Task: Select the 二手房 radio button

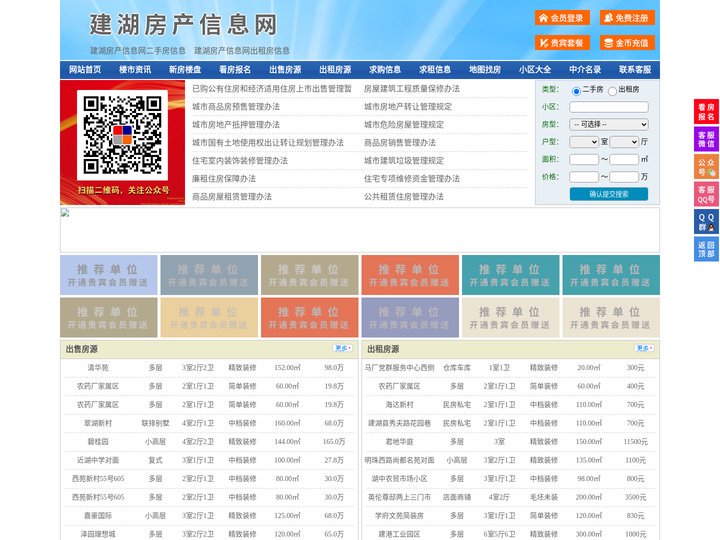Action: point(576,91)
